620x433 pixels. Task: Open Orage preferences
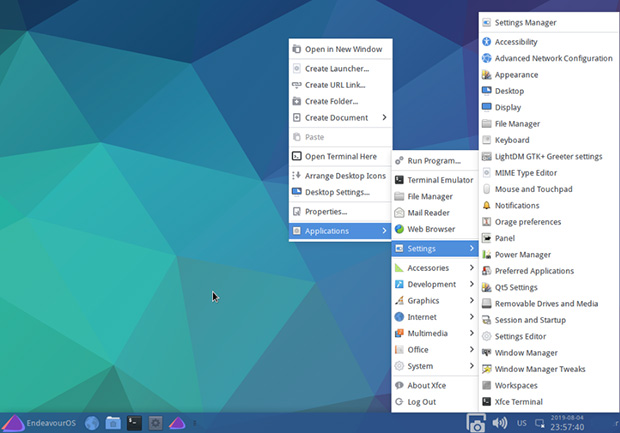pos(549,222)
